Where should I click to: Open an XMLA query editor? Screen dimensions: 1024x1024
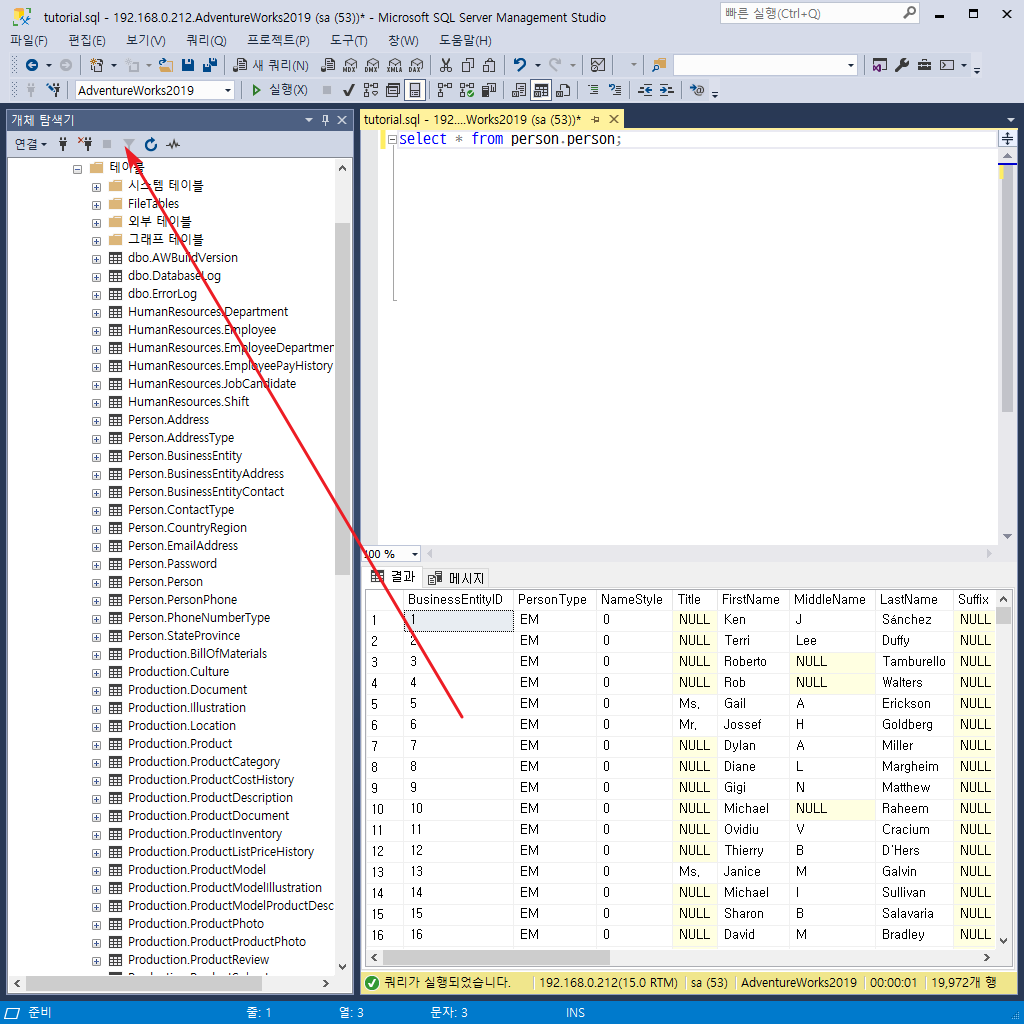pos(394,65)
